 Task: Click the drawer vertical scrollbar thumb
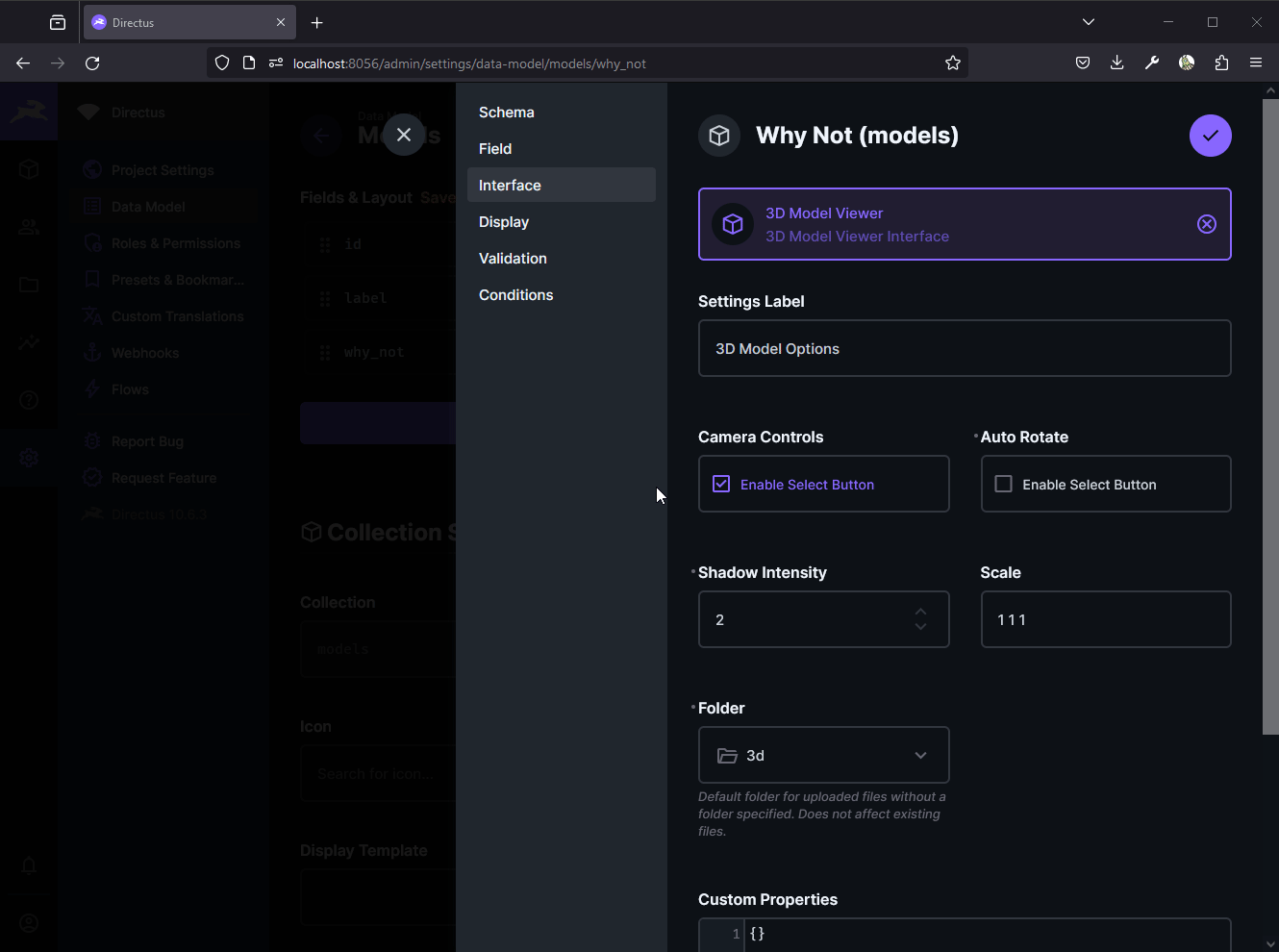point(1270,416)
